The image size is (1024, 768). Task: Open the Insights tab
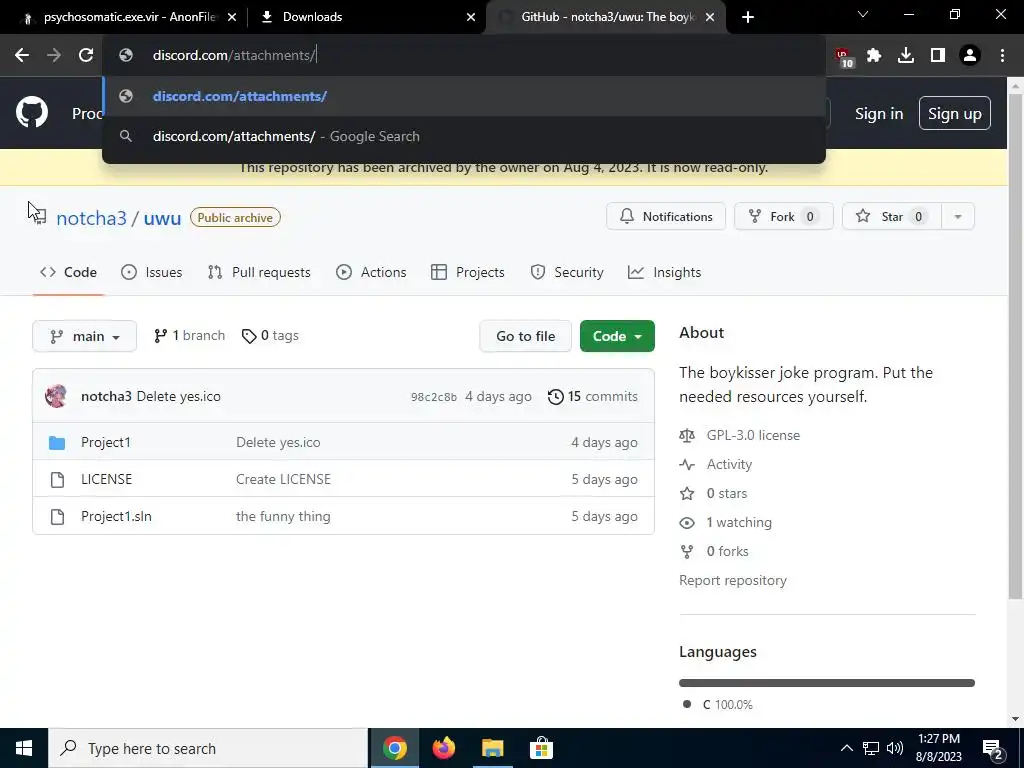click(x=664, y=272)
